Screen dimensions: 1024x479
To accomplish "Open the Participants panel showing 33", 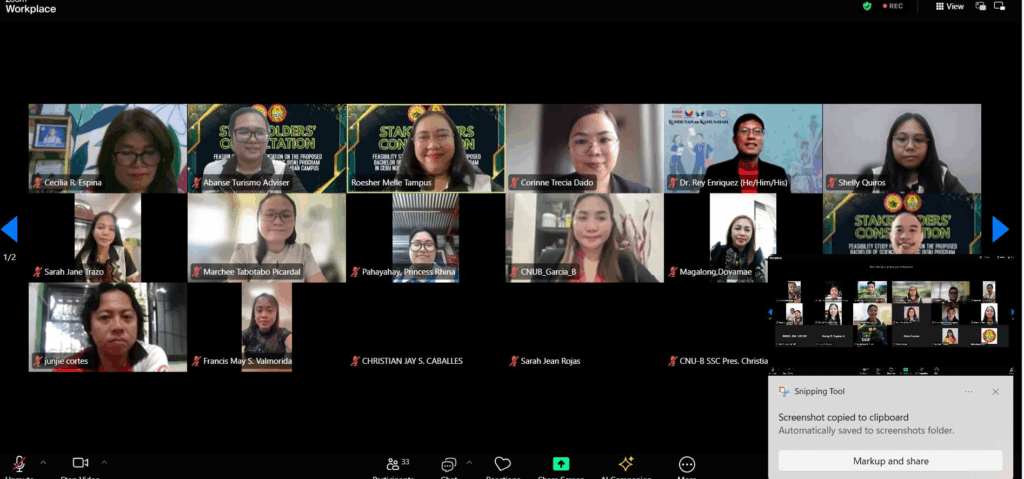I will click(398, 464).
